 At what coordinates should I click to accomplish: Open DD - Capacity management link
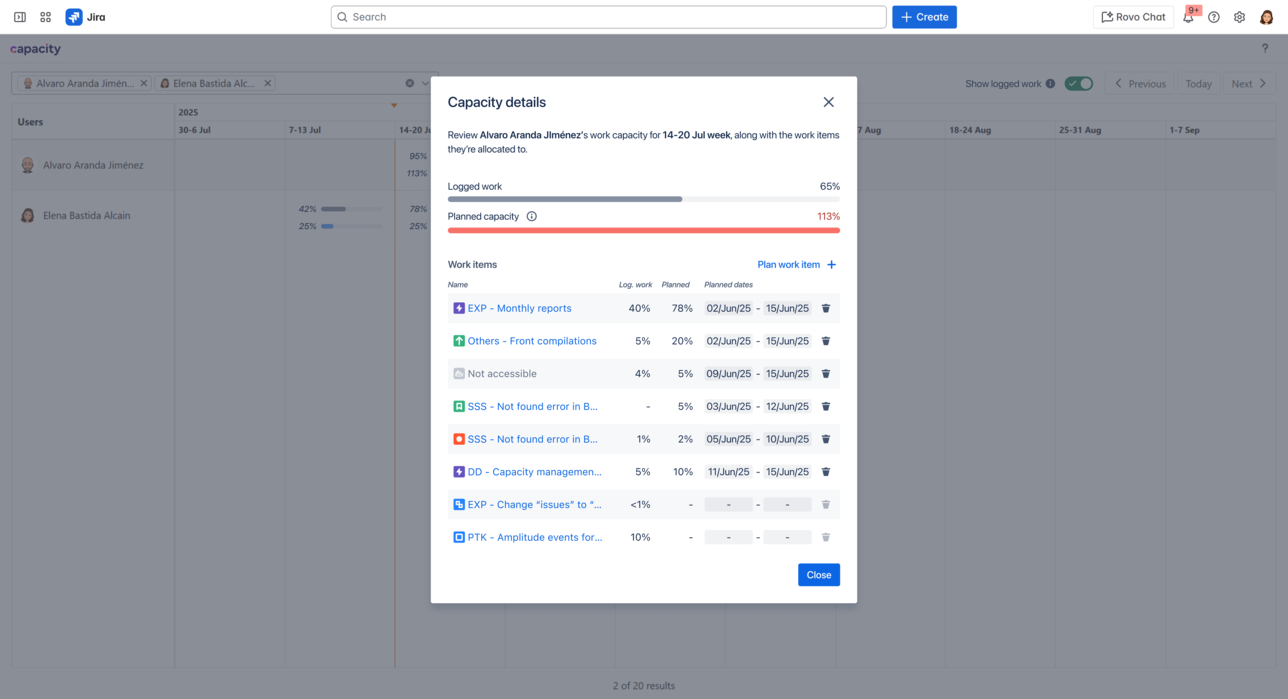[535, 472]
